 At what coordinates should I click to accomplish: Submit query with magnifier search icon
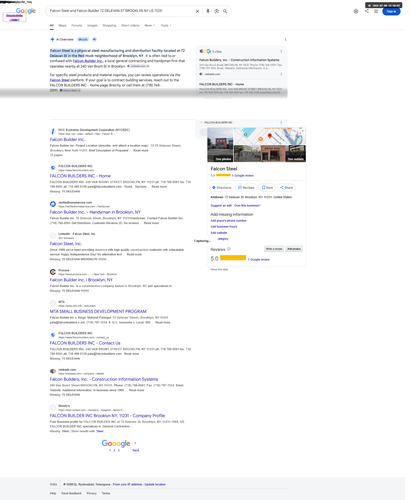click(225, 11)
